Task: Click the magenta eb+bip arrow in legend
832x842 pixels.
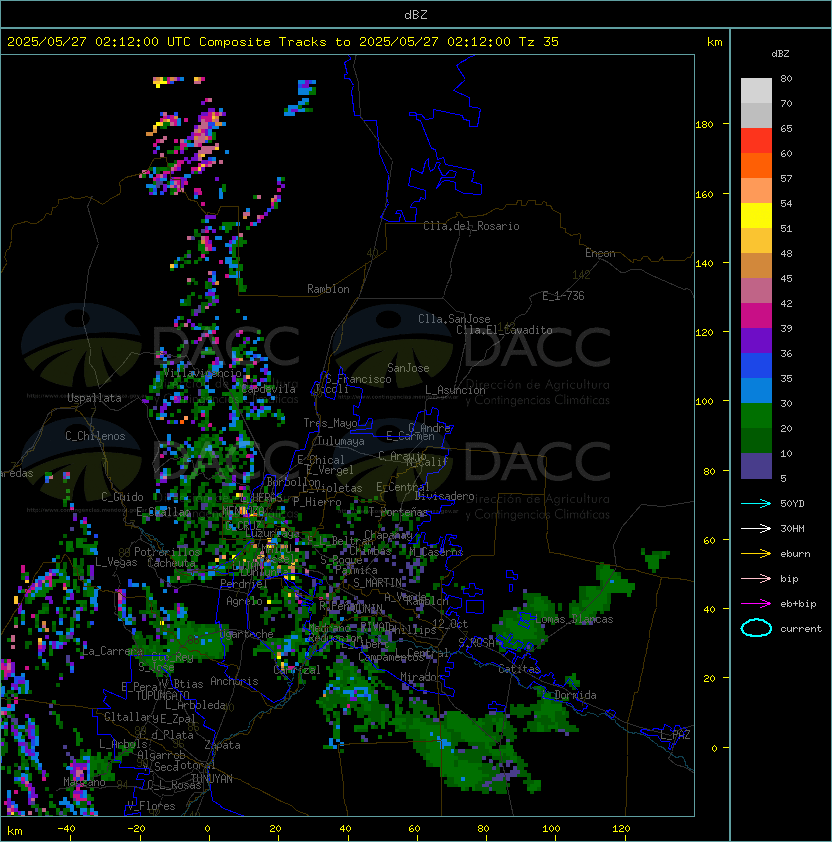Action: 756,604
